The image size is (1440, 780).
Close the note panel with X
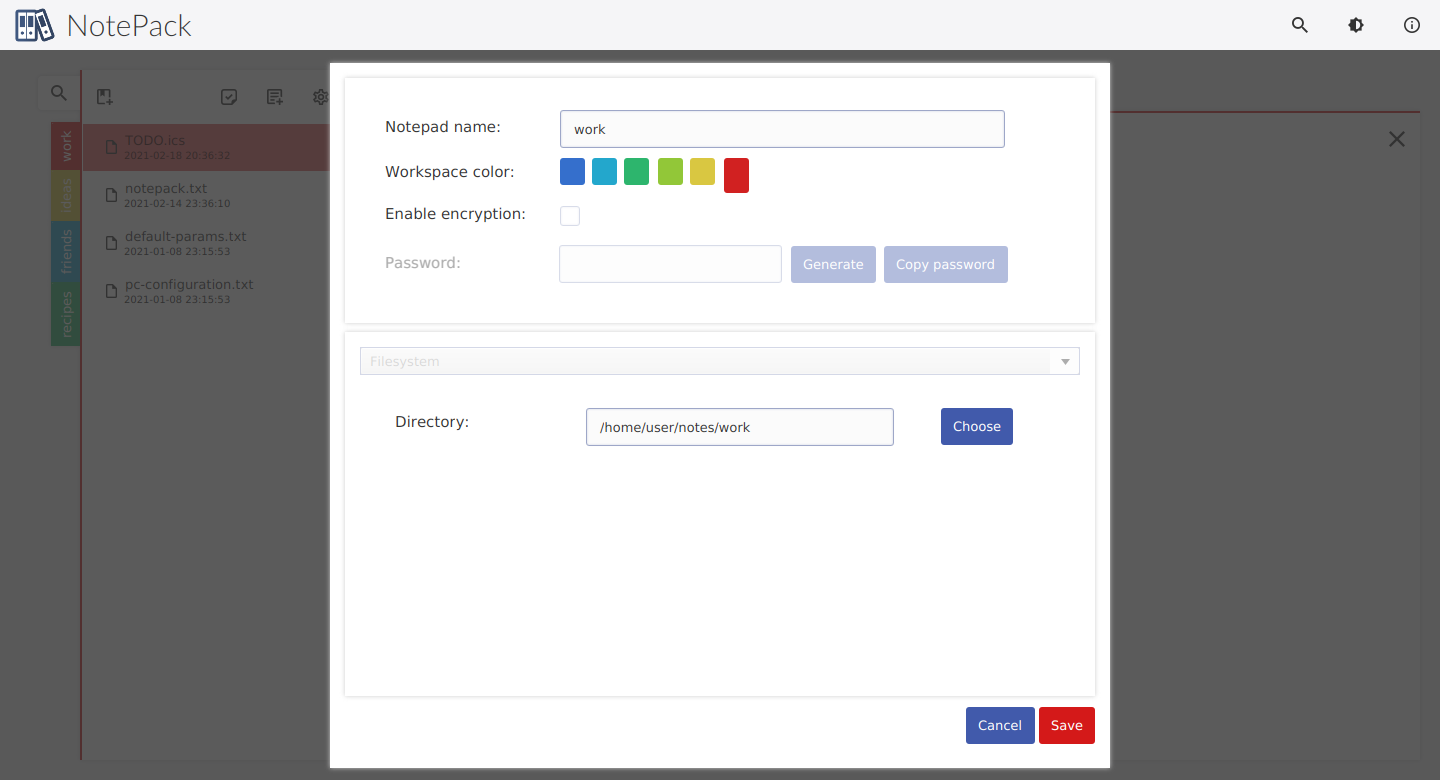(x=1397, y=139)
